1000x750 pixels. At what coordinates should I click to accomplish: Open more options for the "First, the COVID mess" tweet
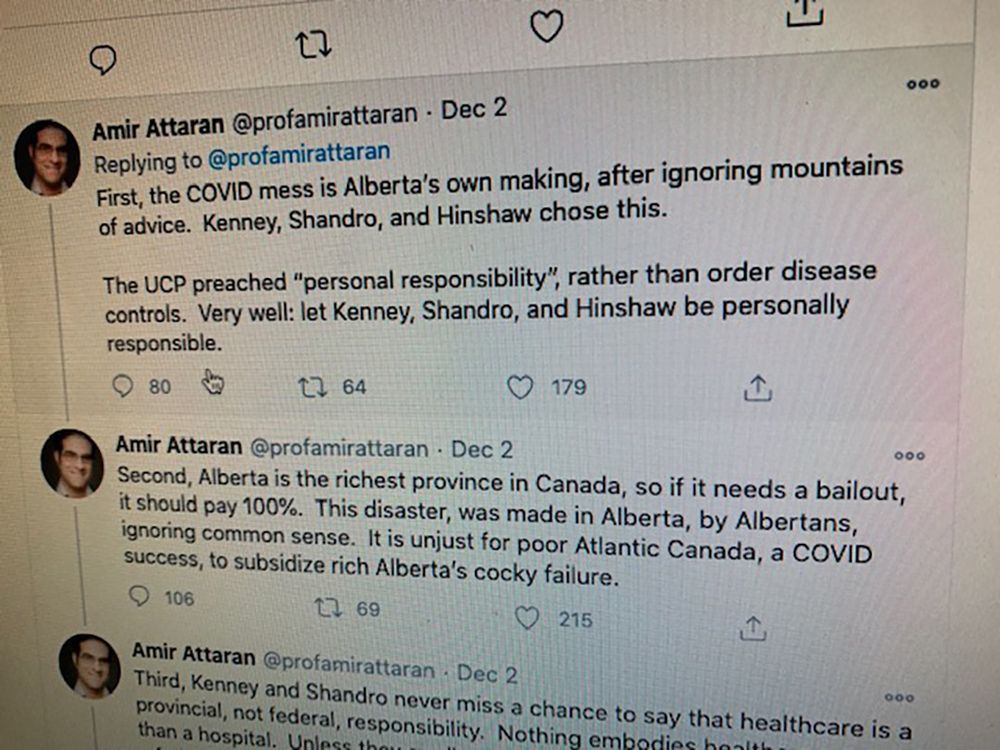[x=922, y=84]
